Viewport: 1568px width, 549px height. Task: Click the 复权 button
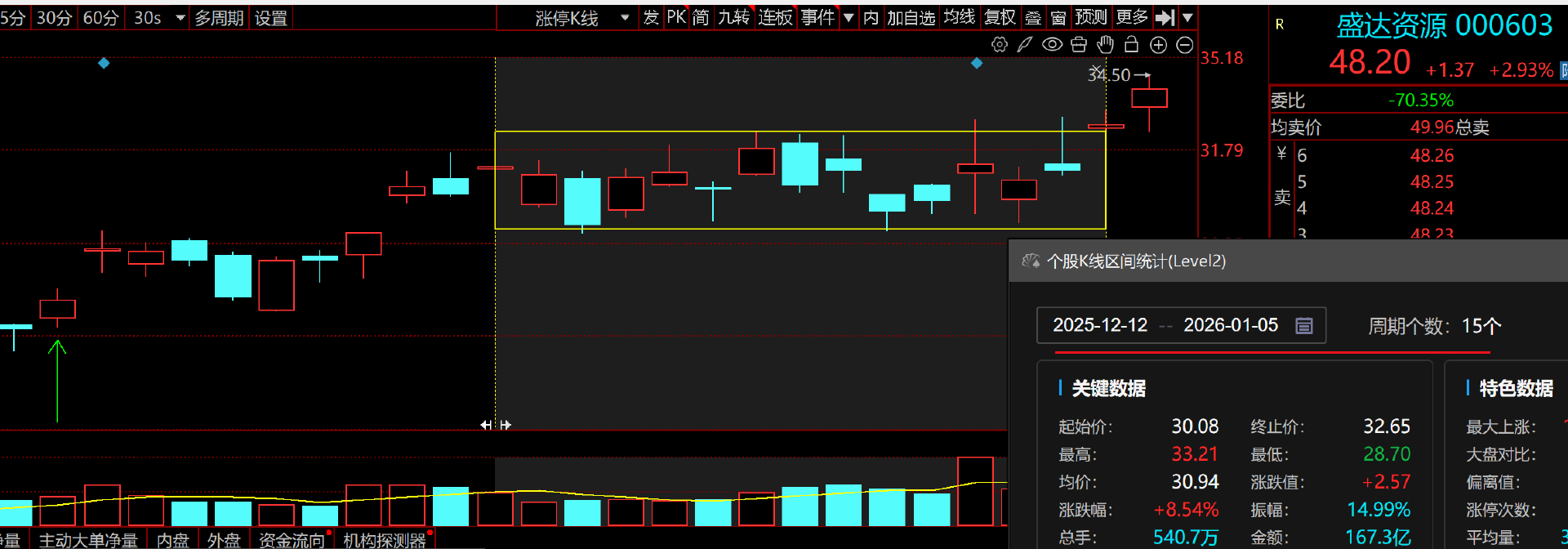coord(1000,17)
